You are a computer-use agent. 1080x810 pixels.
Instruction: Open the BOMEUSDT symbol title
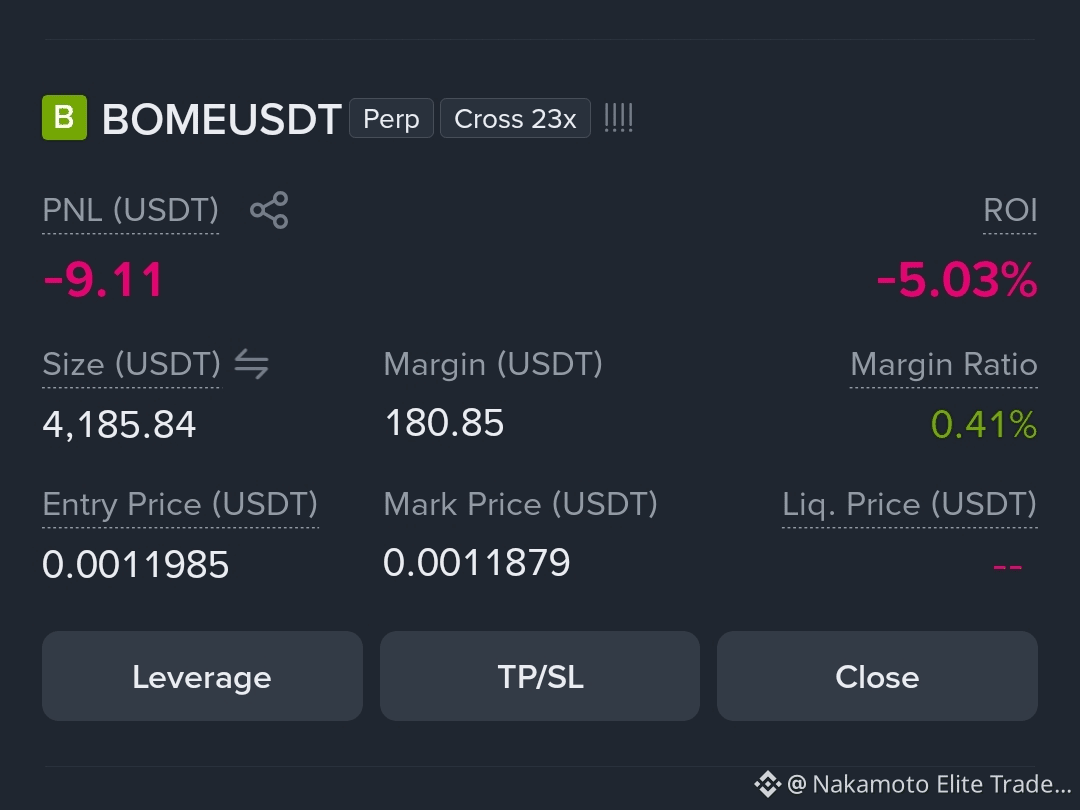point(222,119)
